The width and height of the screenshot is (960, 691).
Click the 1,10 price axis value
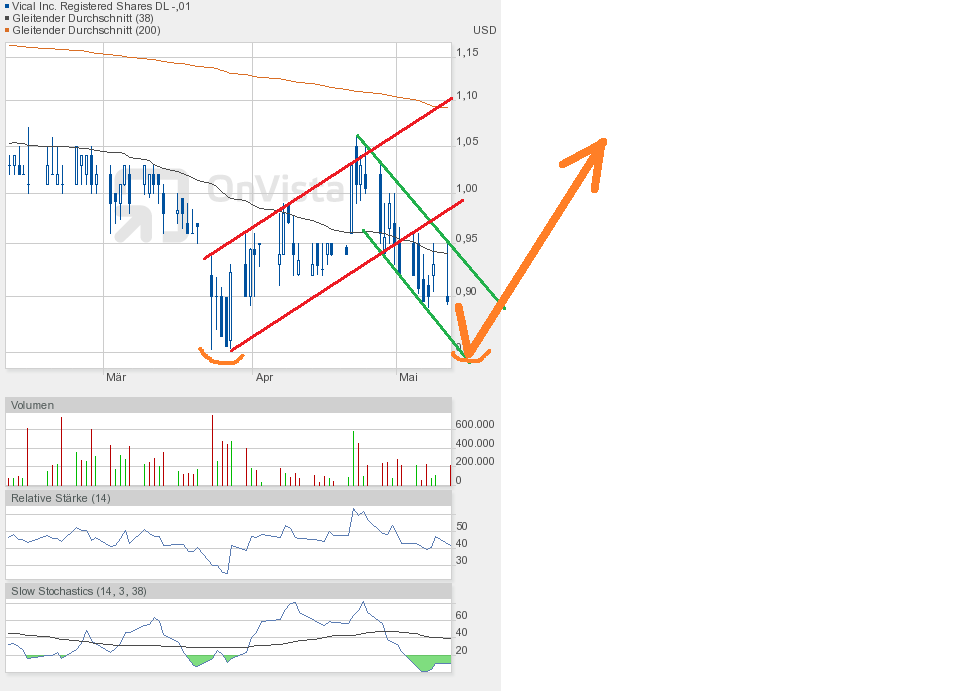click(x=467, y=95)
